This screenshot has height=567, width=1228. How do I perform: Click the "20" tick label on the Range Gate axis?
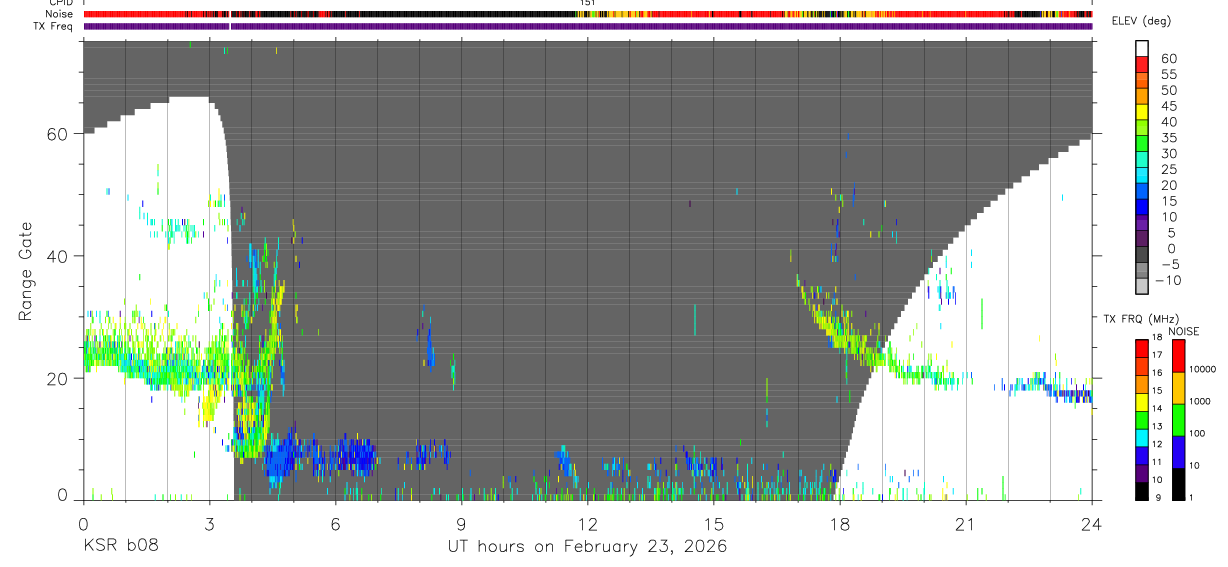57,378
